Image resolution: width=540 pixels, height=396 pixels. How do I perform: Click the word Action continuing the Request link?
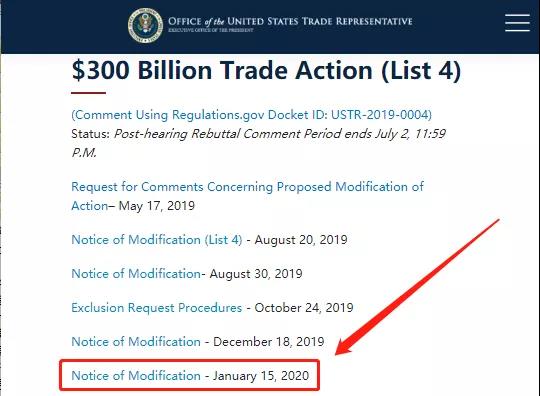coord(90,206)
